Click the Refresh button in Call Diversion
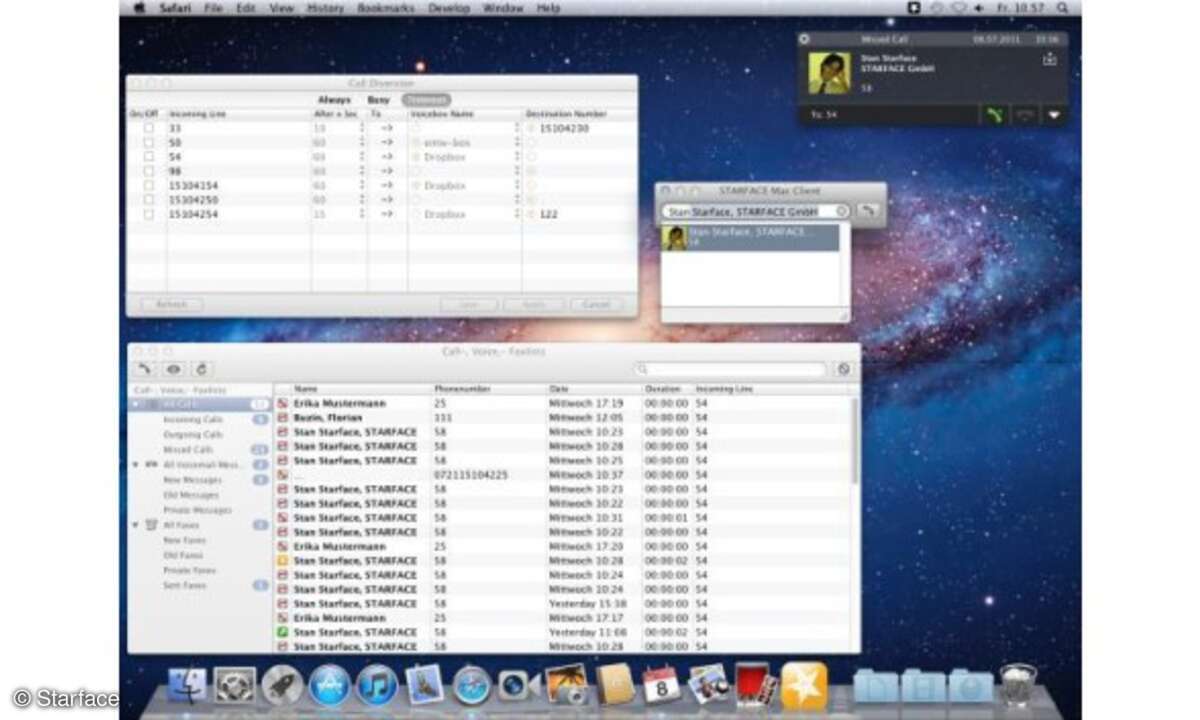 pyautogui.click(x=171, y=304)
